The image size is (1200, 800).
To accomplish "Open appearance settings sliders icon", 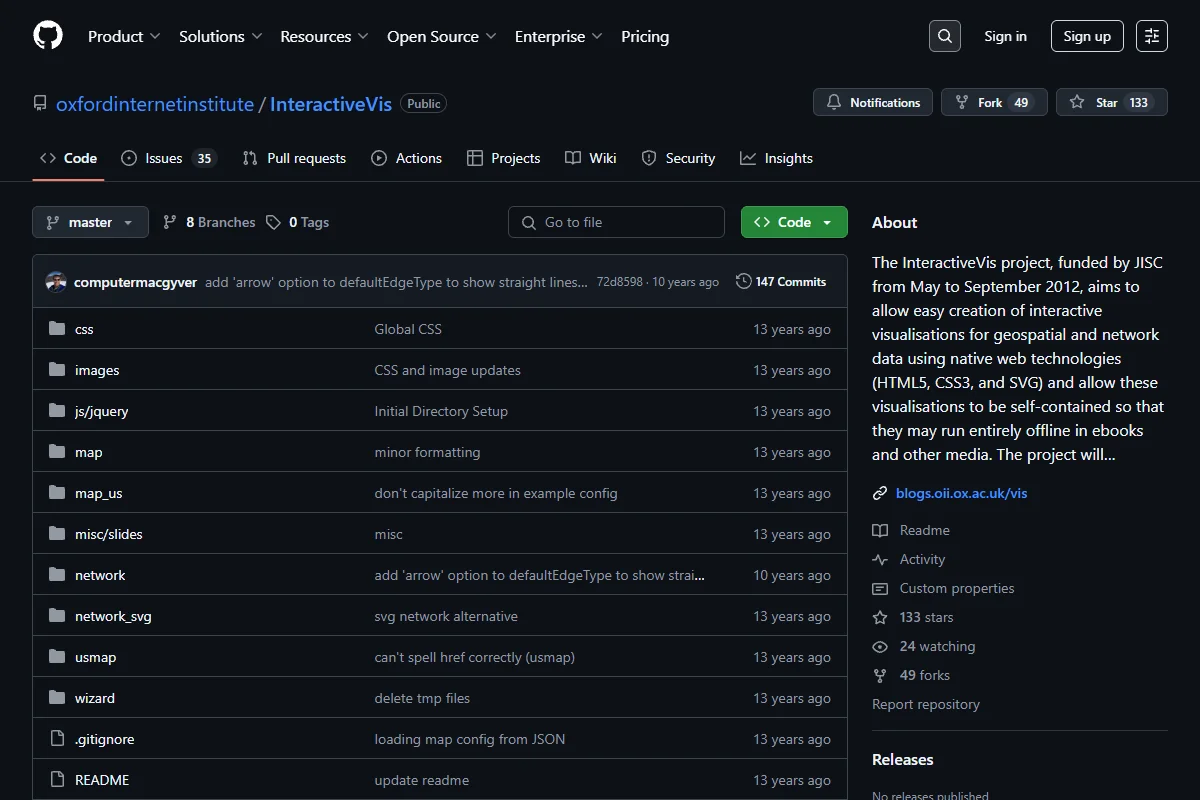I will pos(1152,36).
